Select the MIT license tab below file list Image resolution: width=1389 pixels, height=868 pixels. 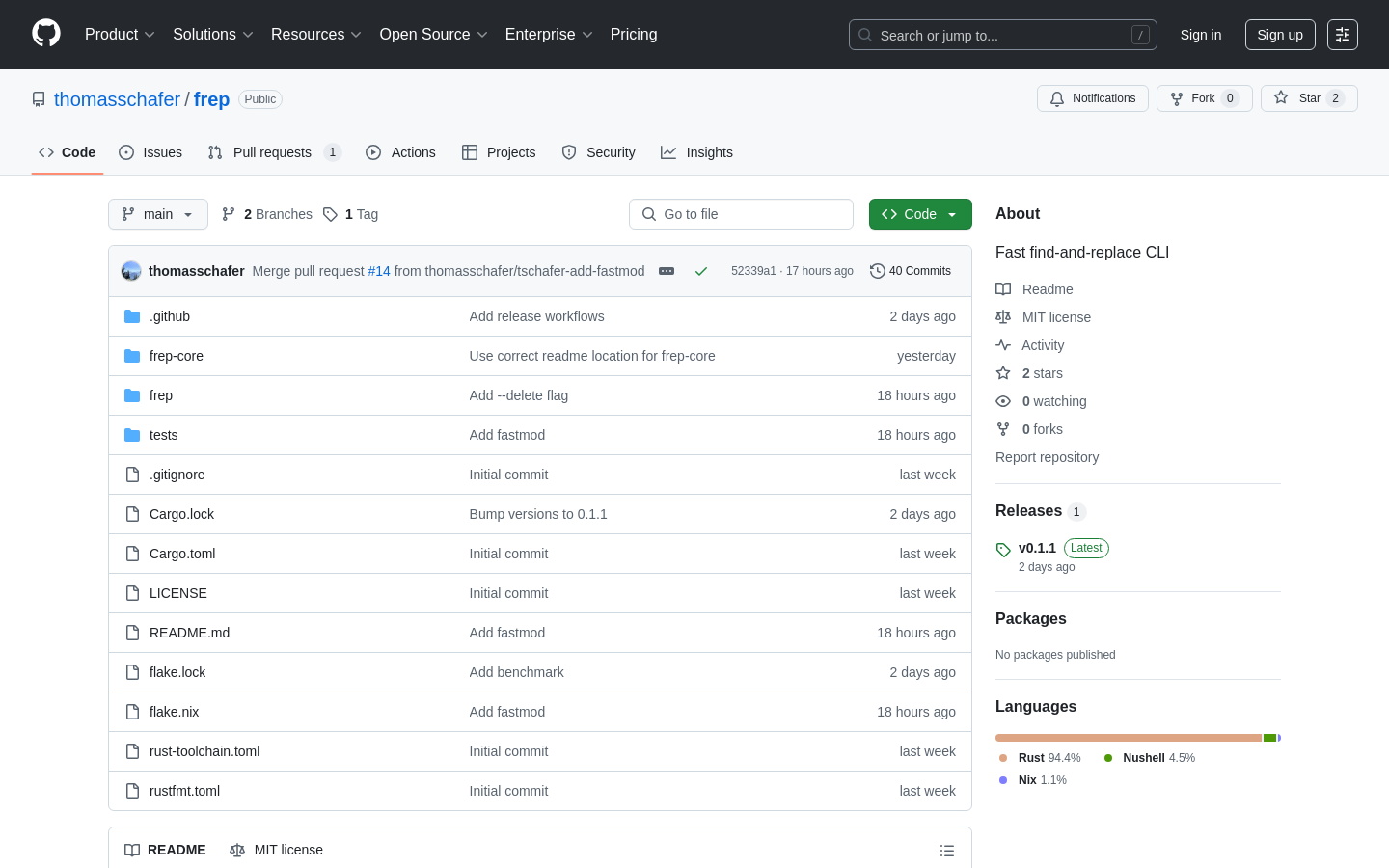pyautogui.click(x=276, y=850)
